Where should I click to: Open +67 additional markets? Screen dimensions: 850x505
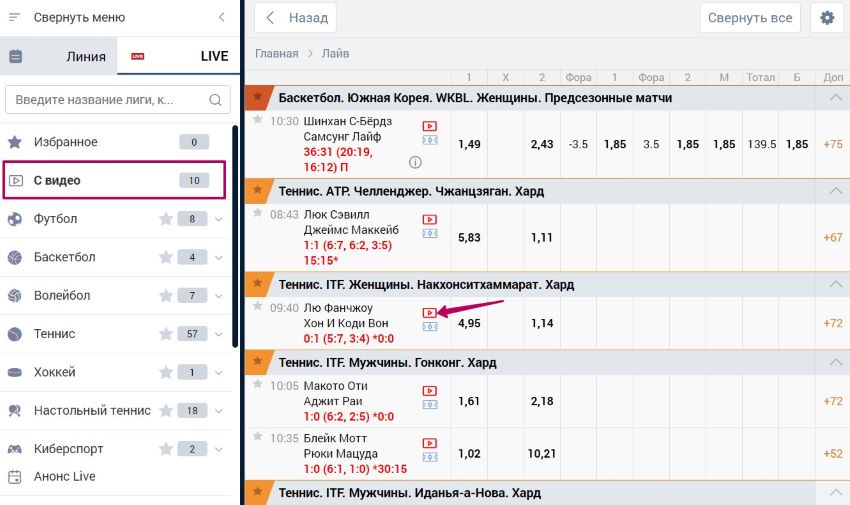(x=833, y=237)
